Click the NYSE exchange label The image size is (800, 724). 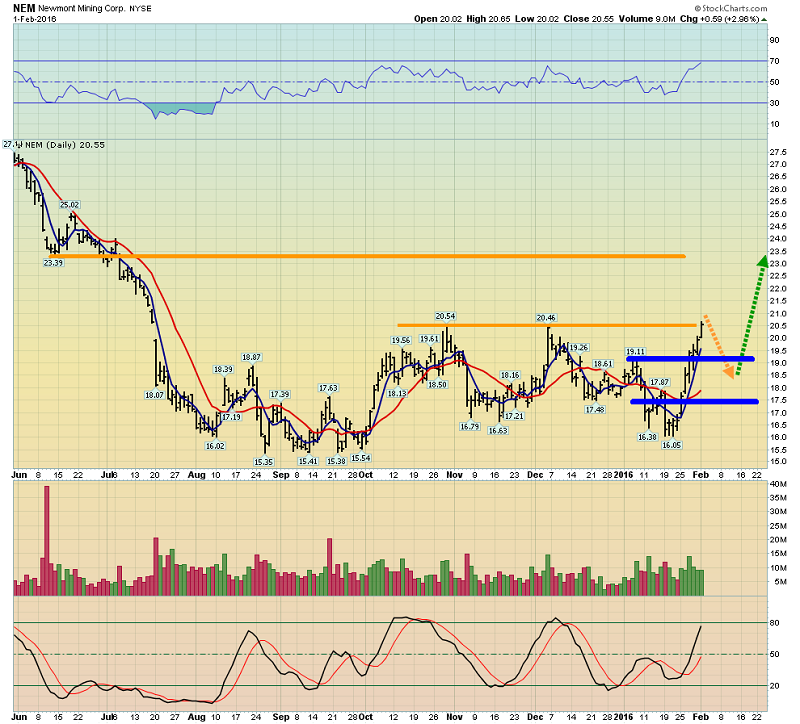[x=140, y=9]
